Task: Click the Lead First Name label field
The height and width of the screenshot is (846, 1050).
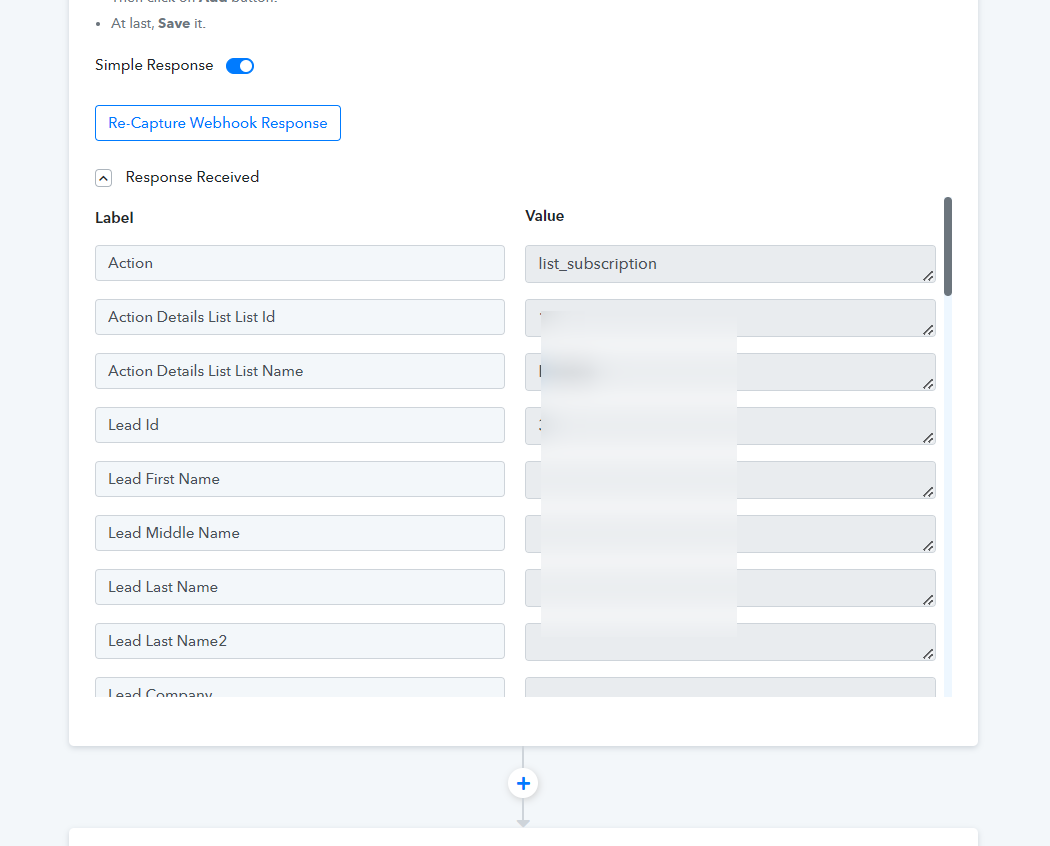Action: [x=300, y=479]
